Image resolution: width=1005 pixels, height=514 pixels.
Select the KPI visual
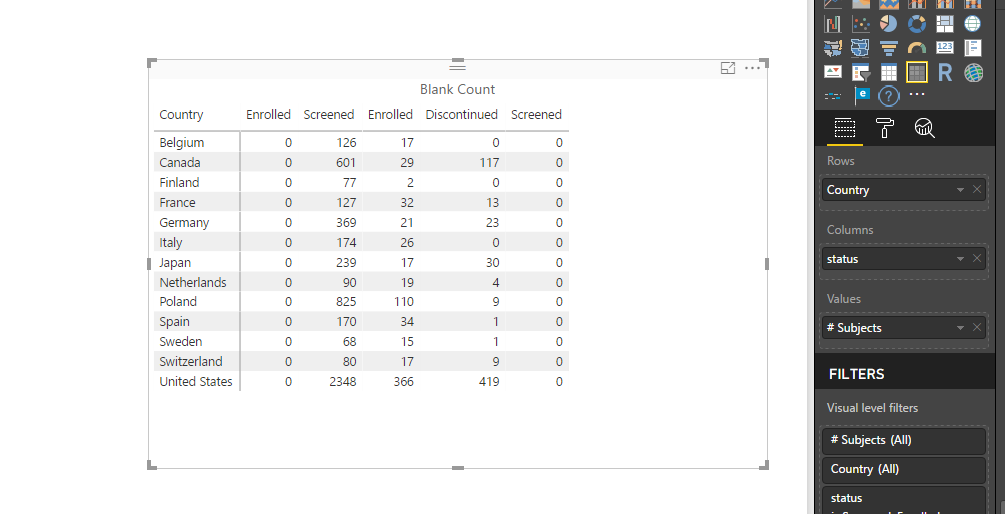click(x=833, y=72)
